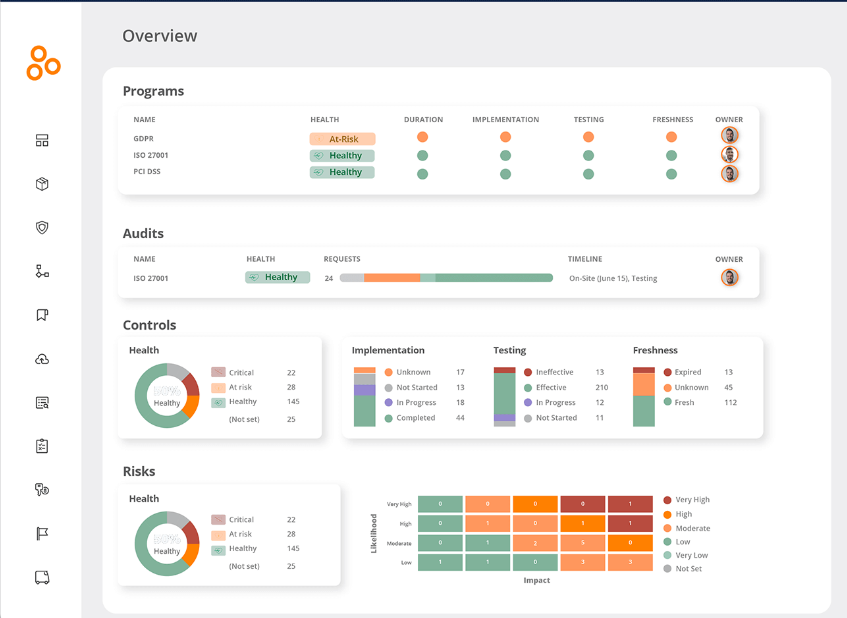Click the GDPR owner avatar
The width and height of the screenshot is (847, 618).
[x=729, y=135]
